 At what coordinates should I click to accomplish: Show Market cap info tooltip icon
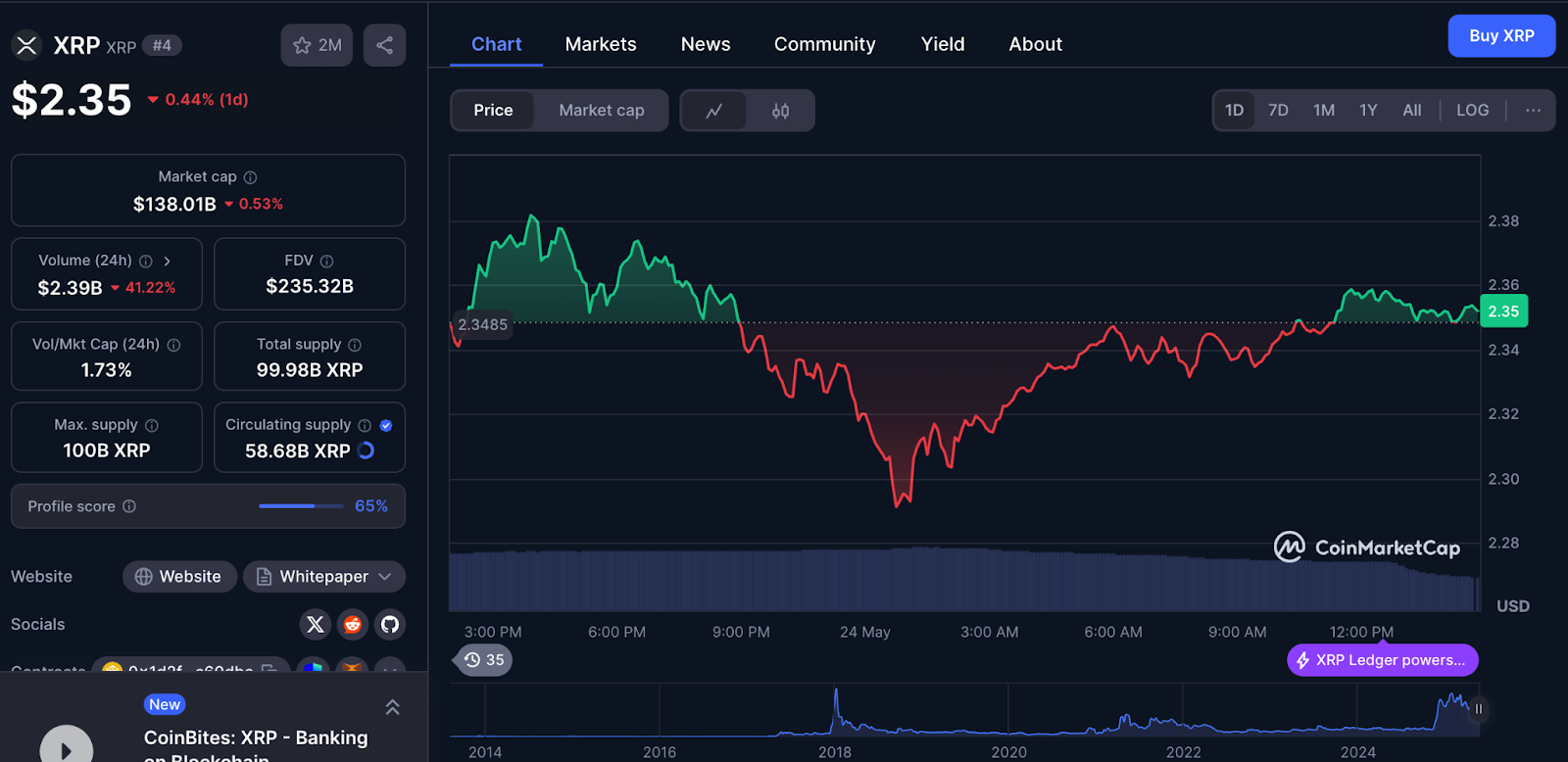[250, 177]
